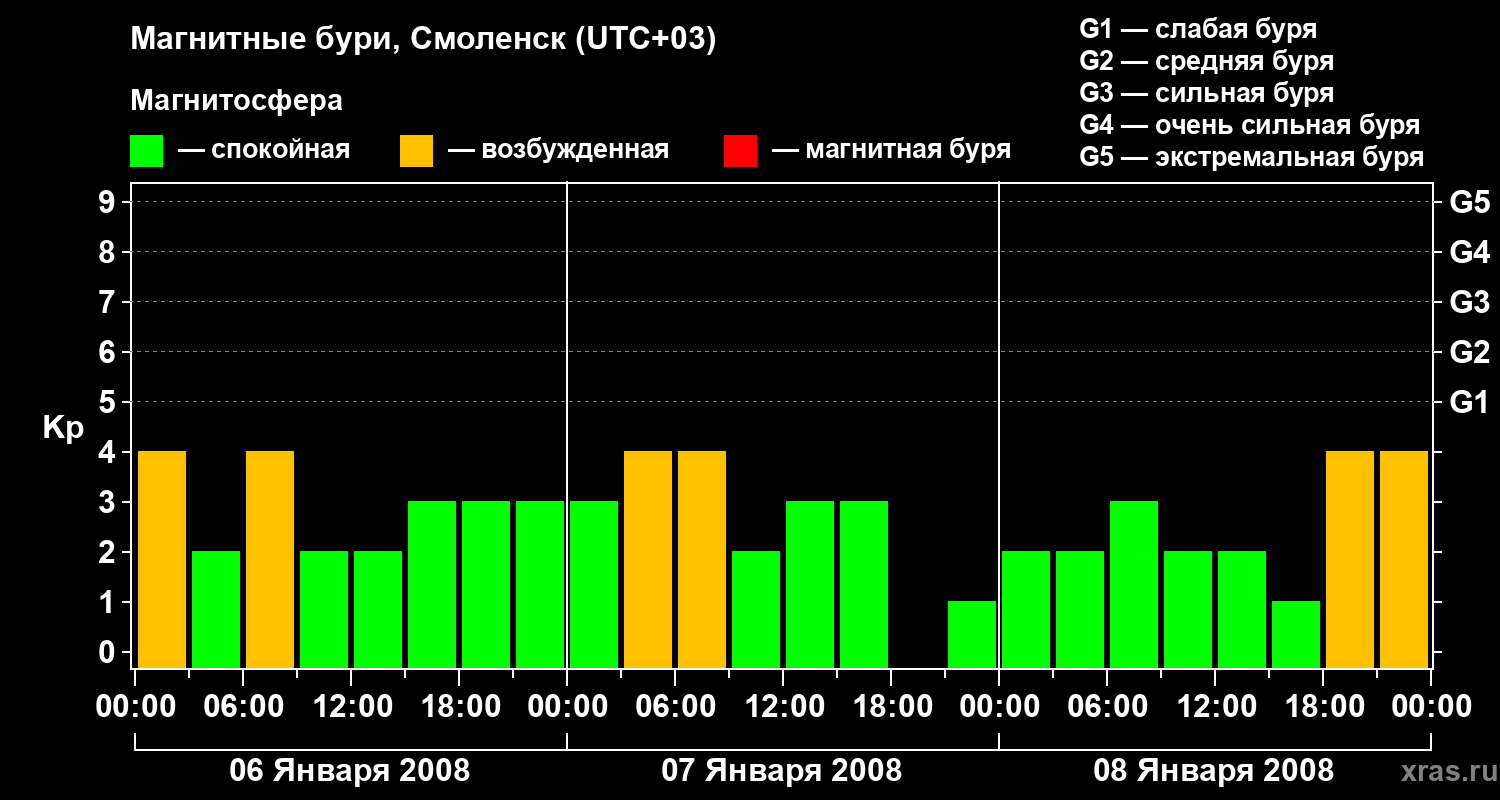
Task: Click the '08 Января 2008' date label
Action: [1214, 771]
